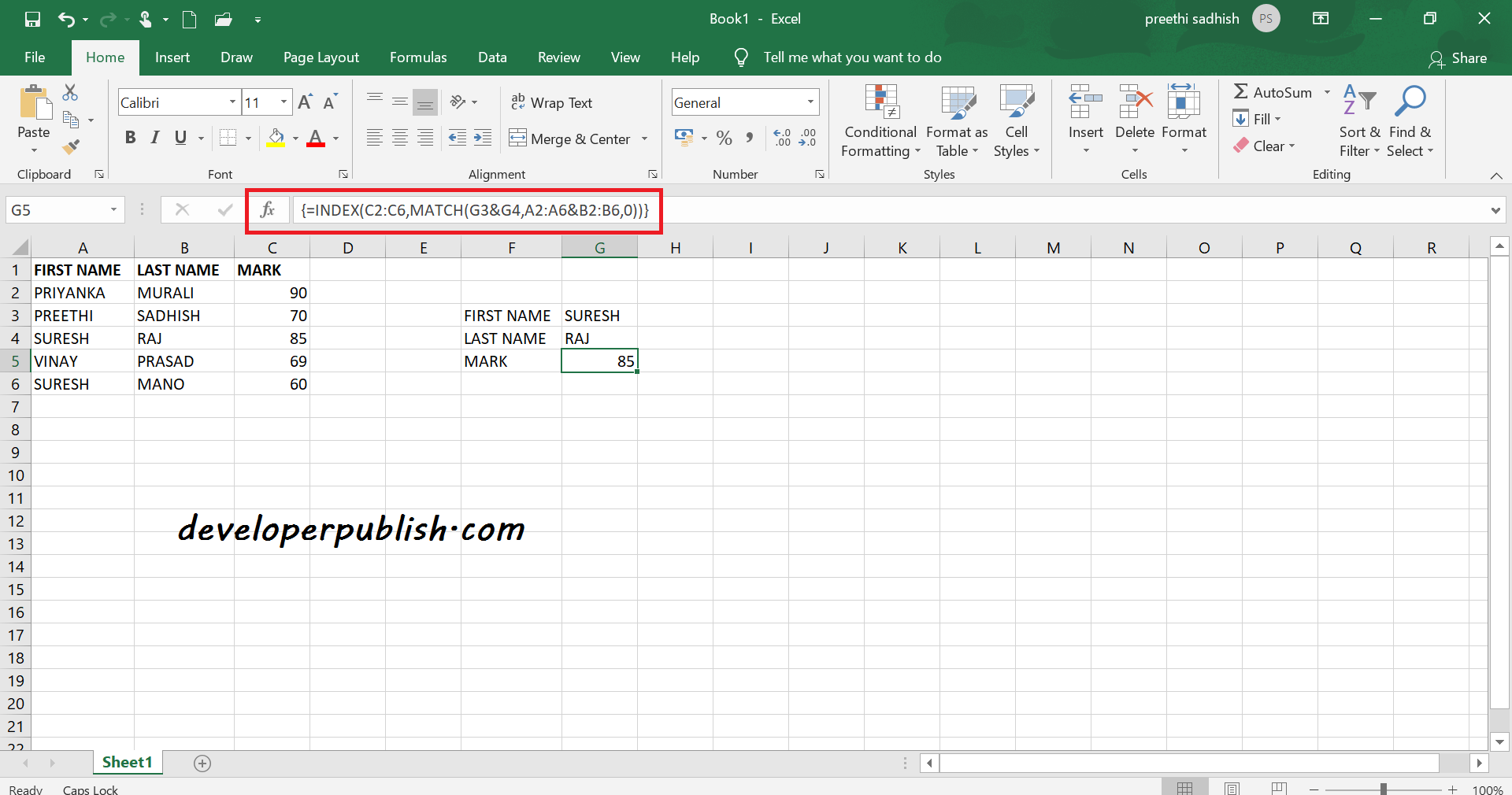The width and height of the screenshot is (1512, 795).
Task: Click the Wrap Text icon
Action: pos(519,102)
